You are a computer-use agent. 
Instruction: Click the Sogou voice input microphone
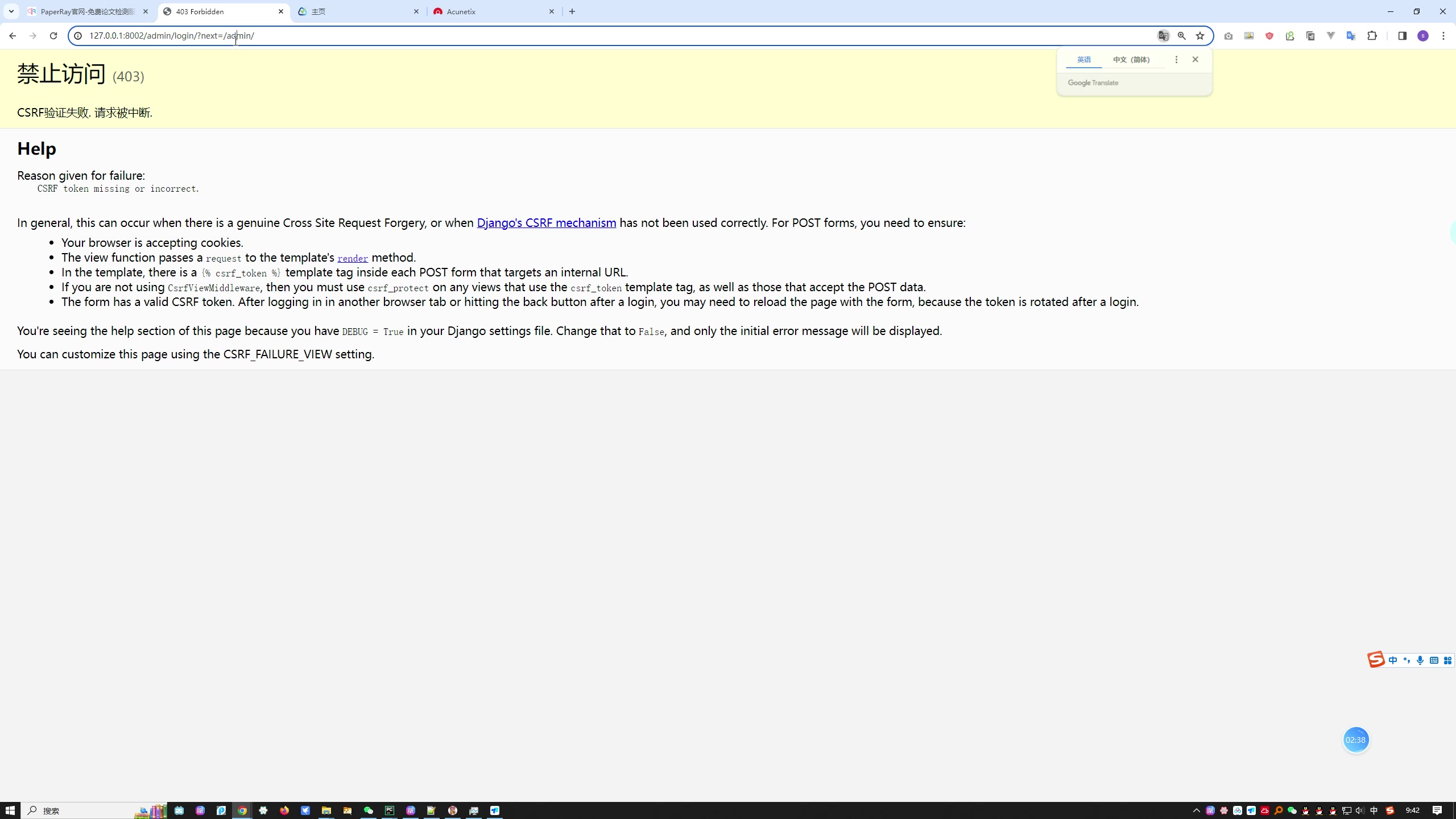pos(1420,660)
